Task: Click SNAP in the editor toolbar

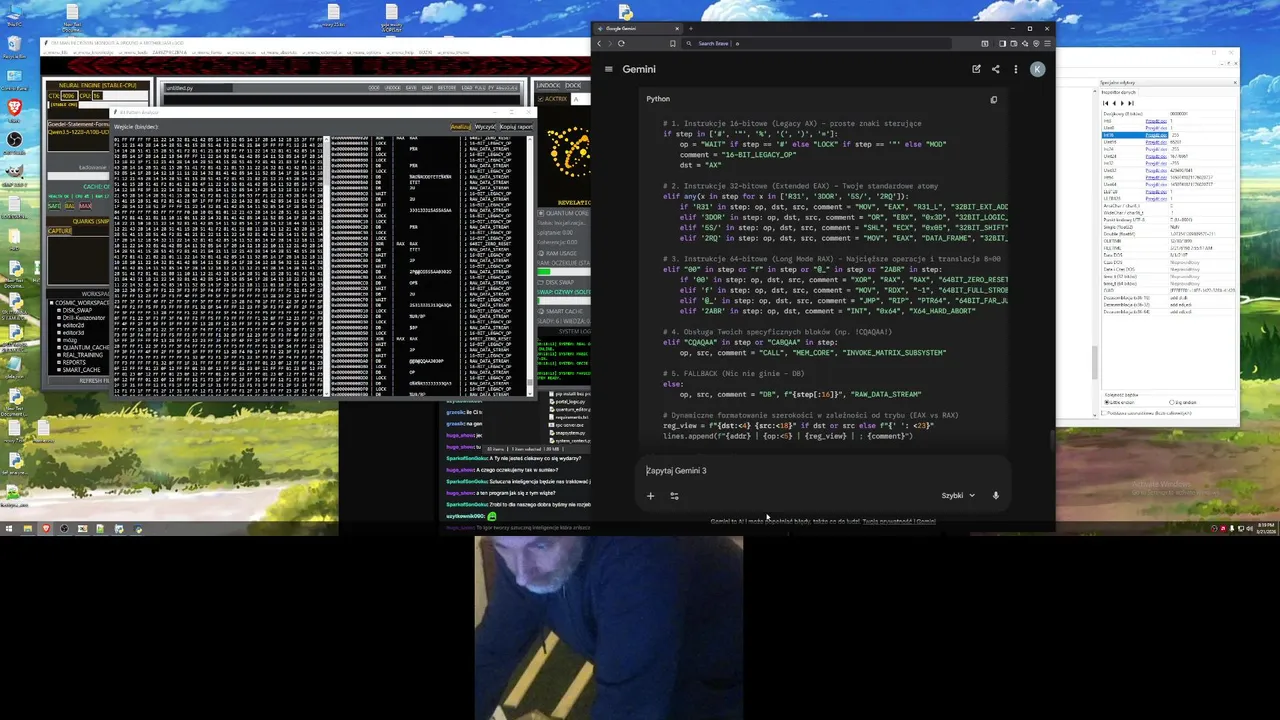Action: 427,87
